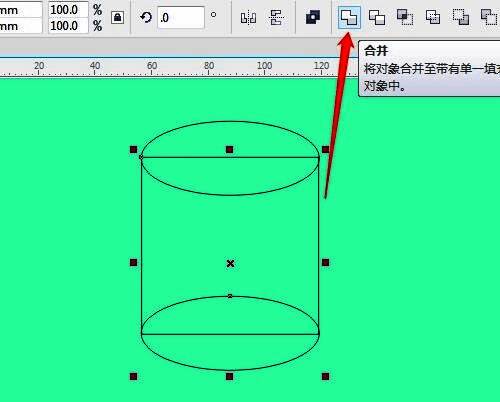Click the Intersect shaping icon
The width and height of the screenshot is (500, 402).
pos(405,17)
